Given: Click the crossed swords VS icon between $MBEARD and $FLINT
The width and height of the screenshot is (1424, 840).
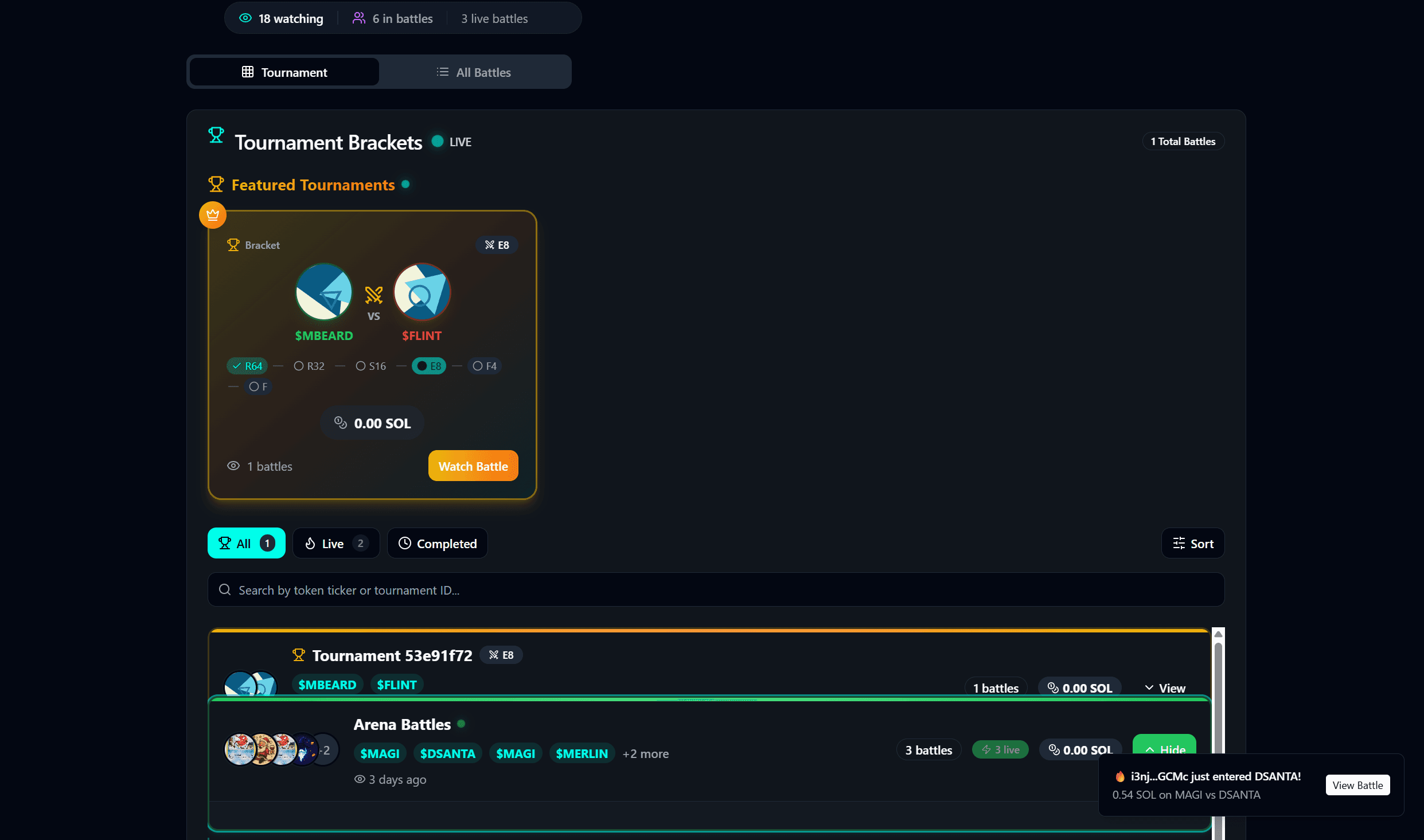Looking at the screenshot, I should tap(373, 295).
